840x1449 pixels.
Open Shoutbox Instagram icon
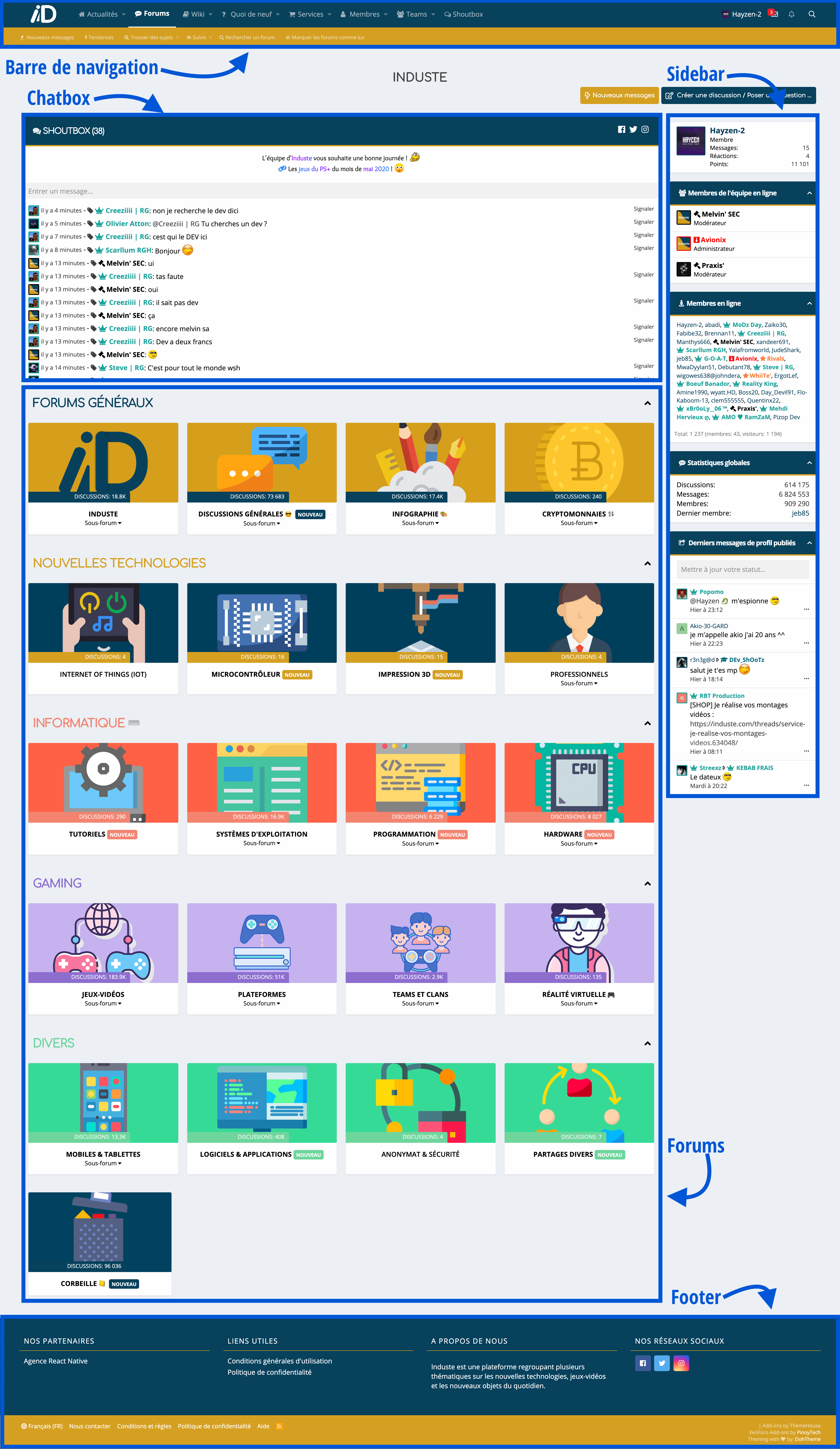click(x=645, y=129)
